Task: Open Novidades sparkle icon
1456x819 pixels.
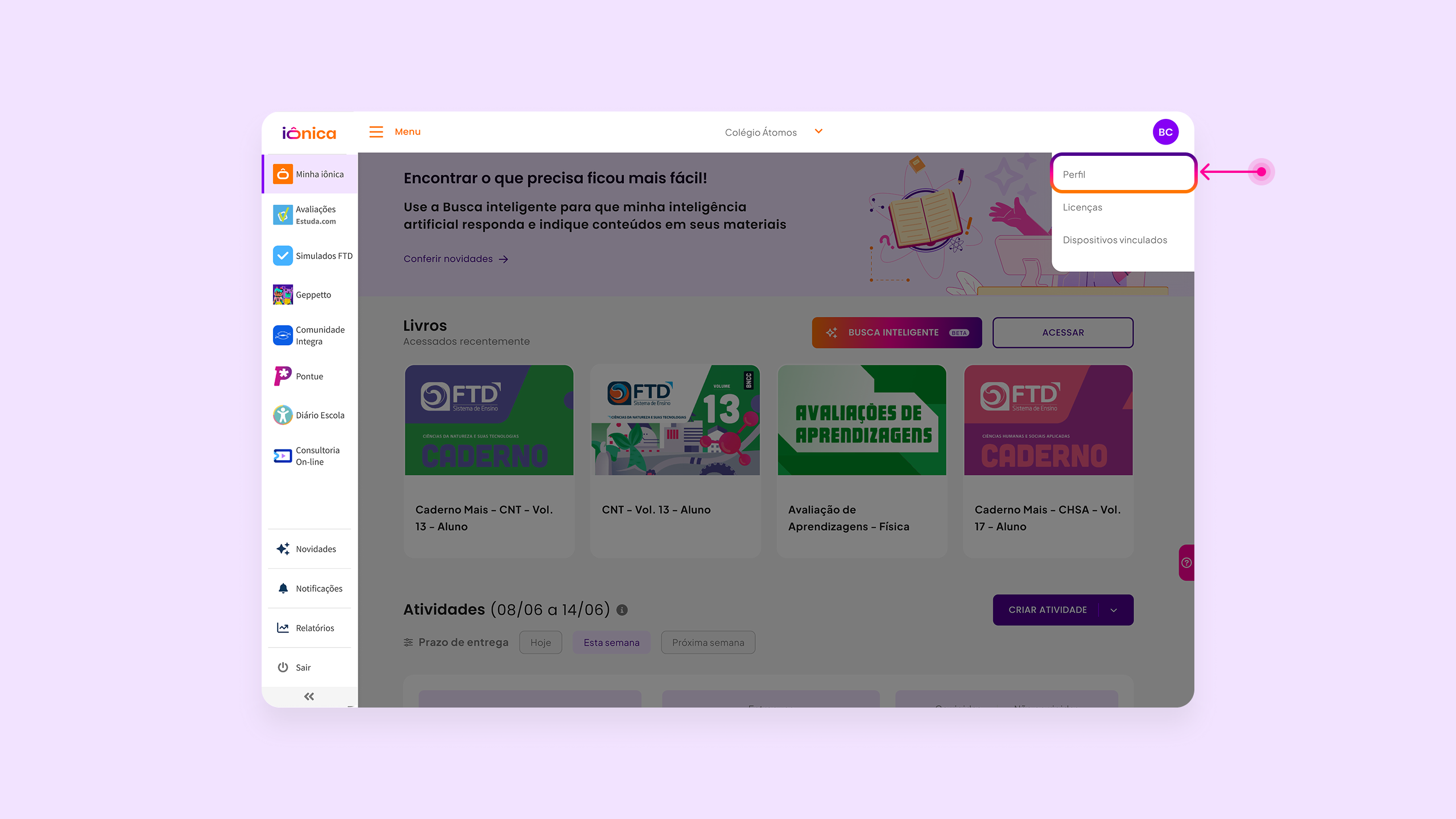Action: [x=283, y=549]
